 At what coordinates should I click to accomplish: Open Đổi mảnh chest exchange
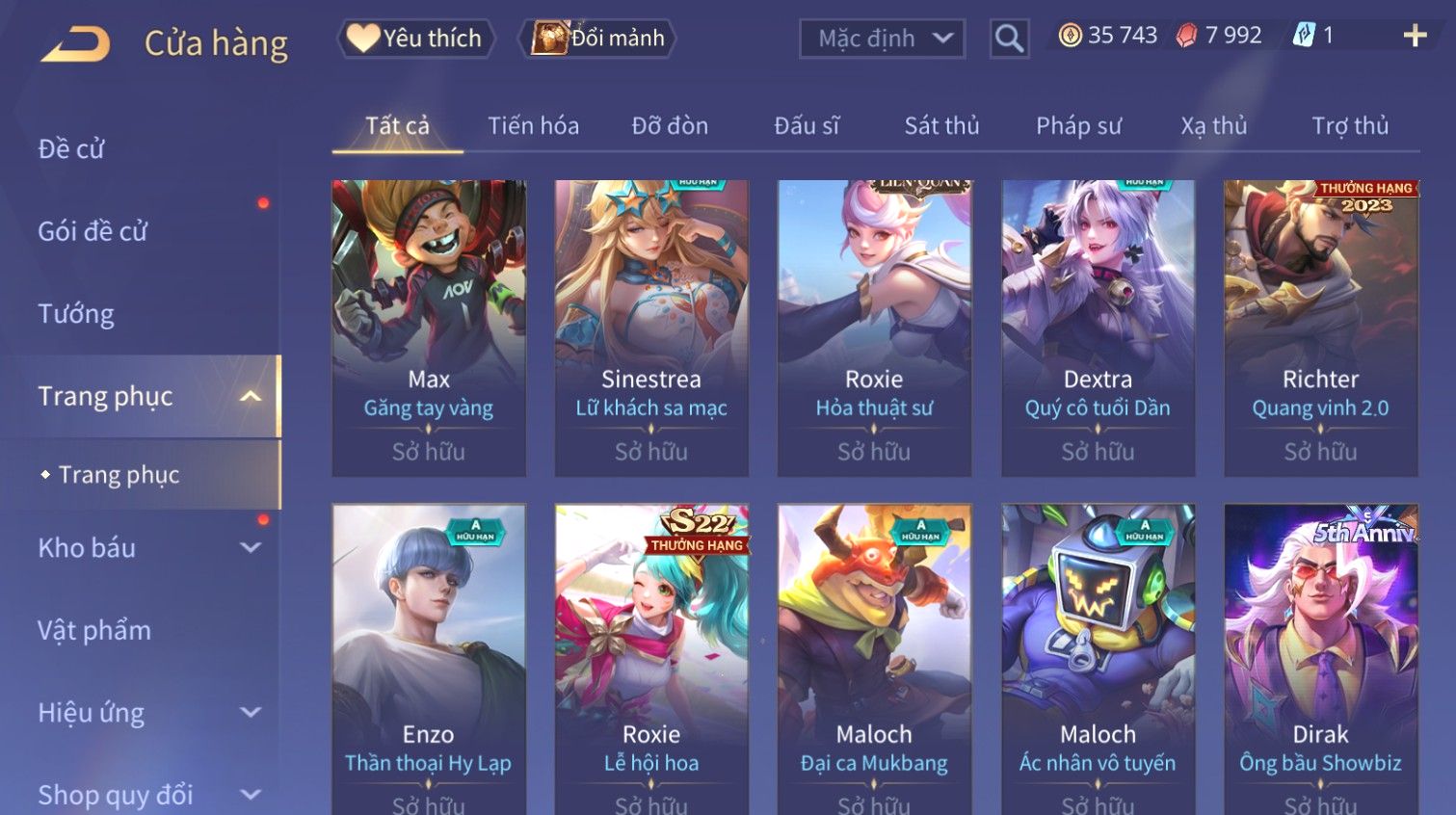pos(597,39)
